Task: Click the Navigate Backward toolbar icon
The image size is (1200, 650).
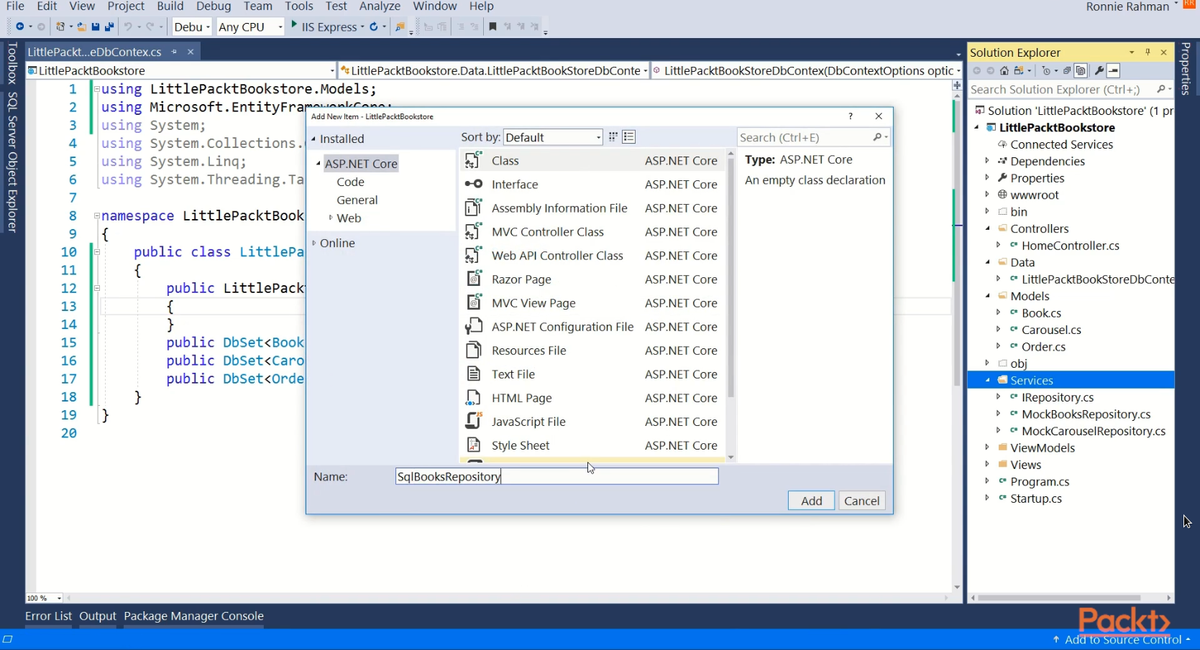Action: (19, 26)
